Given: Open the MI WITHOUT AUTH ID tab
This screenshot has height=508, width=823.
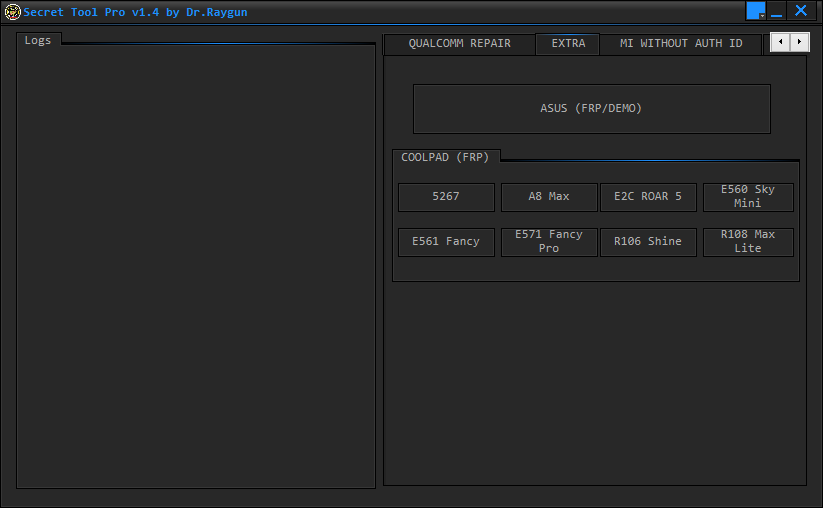Looking at the screenshot, I should pyautogui.click(x=681, y=44).
